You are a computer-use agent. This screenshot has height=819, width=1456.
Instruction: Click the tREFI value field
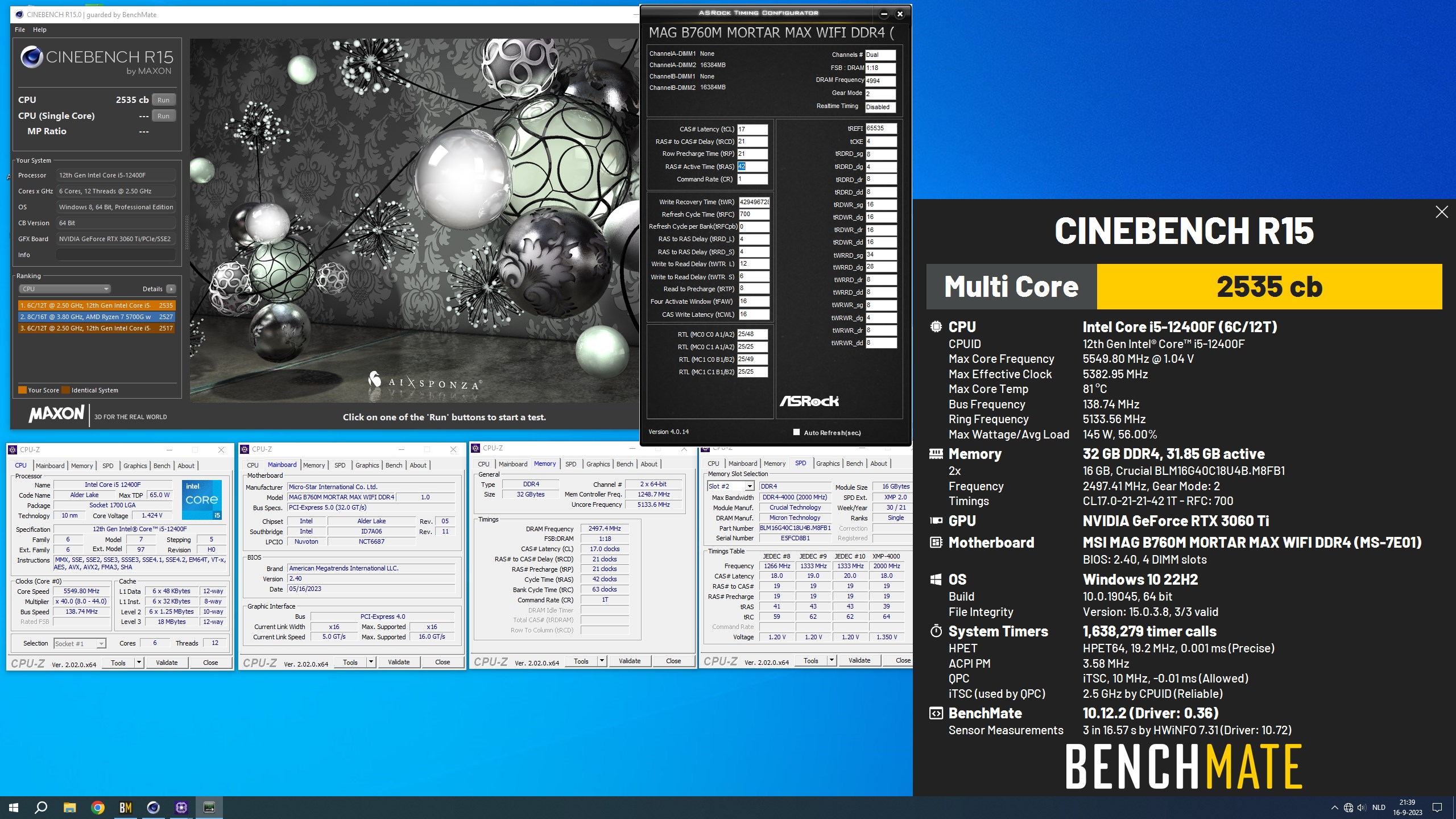point(881,129)
